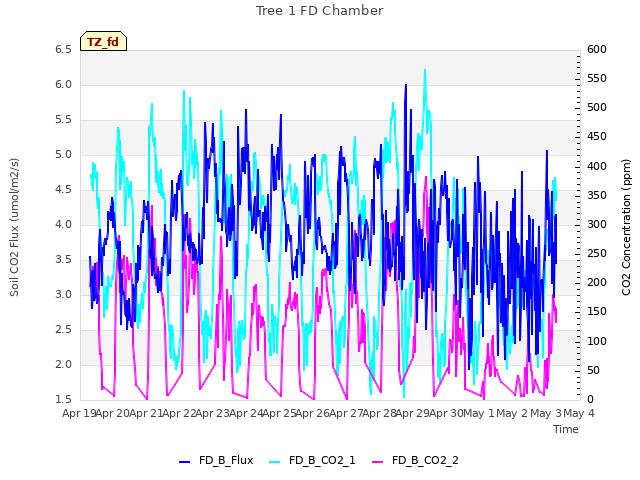
Task: Click the '50' right axis tick label
Action: tap(593, 370)
